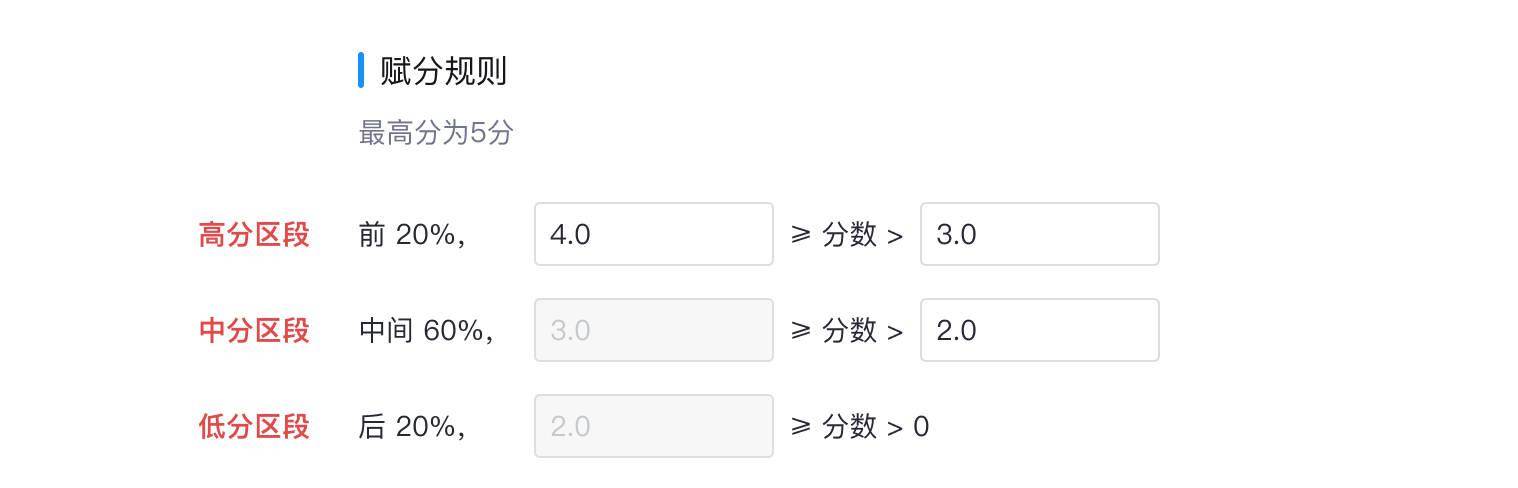Click the trailing 0 in 低分区段 row
Viewport: 1518px width, 488px height.
point(921,427)
